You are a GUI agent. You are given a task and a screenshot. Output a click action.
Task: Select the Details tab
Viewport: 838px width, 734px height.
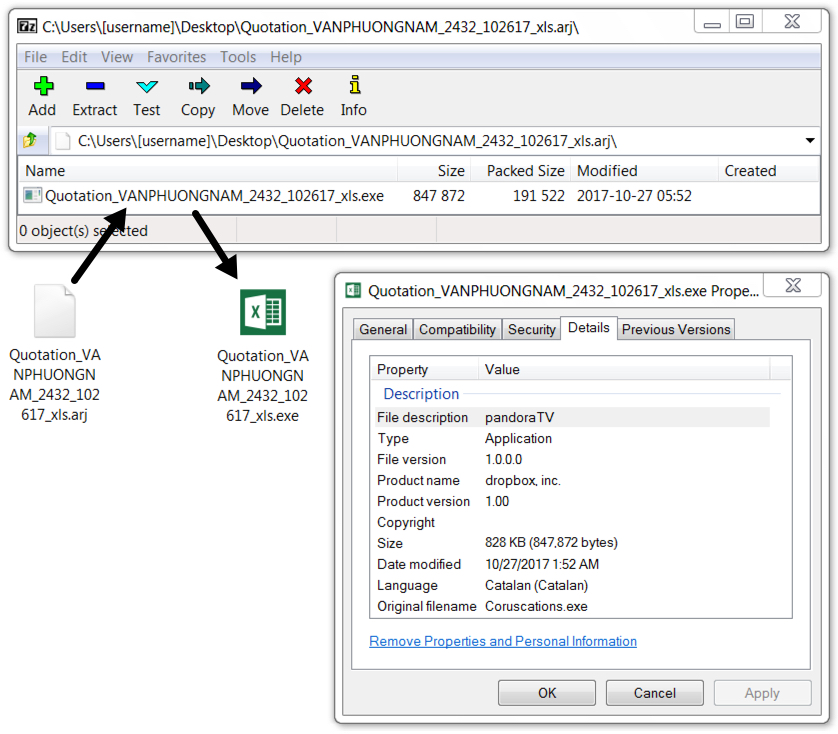tap(588, 328)
